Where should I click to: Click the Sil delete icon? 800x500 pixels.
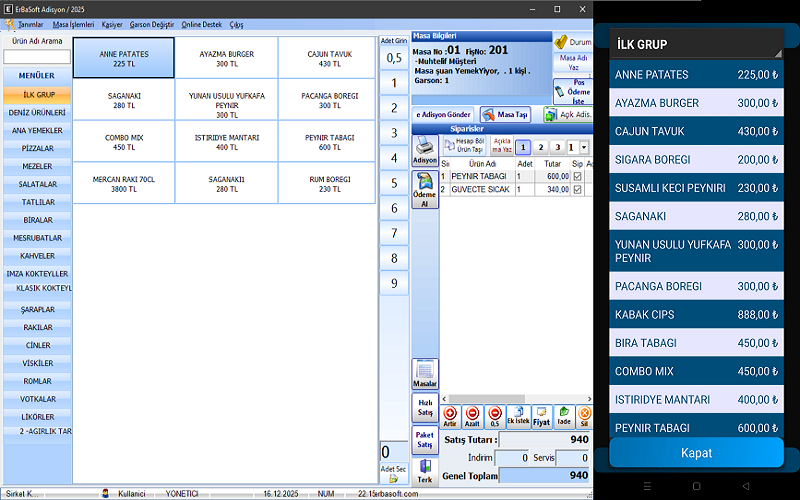[585, 416]
